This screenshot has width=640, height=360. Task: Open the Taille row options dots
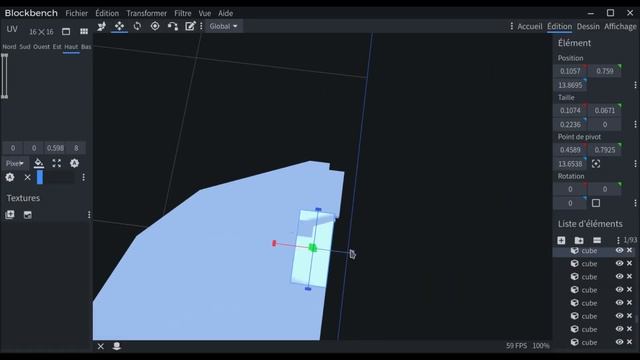click(x=635, y=124)
